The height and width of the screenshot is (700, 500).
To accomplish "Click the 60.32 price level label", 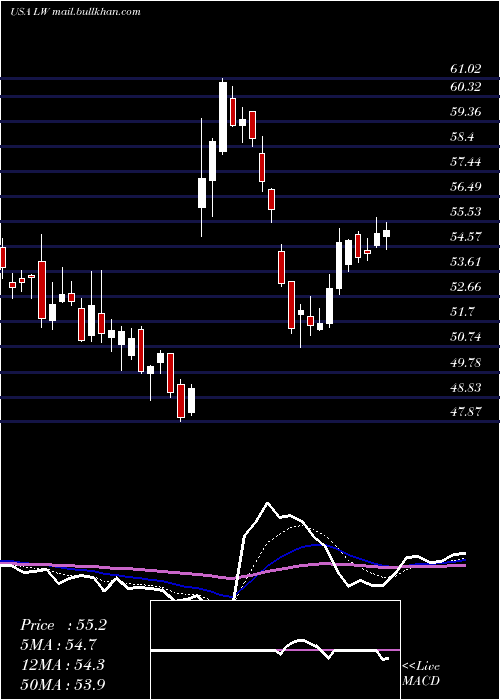I will click(466, 87).
